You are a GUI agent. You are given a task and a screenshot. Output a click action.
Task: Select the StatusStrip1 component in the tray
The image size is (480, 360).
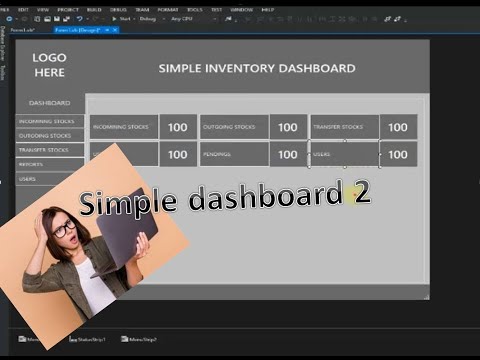[x=88, y=339]
